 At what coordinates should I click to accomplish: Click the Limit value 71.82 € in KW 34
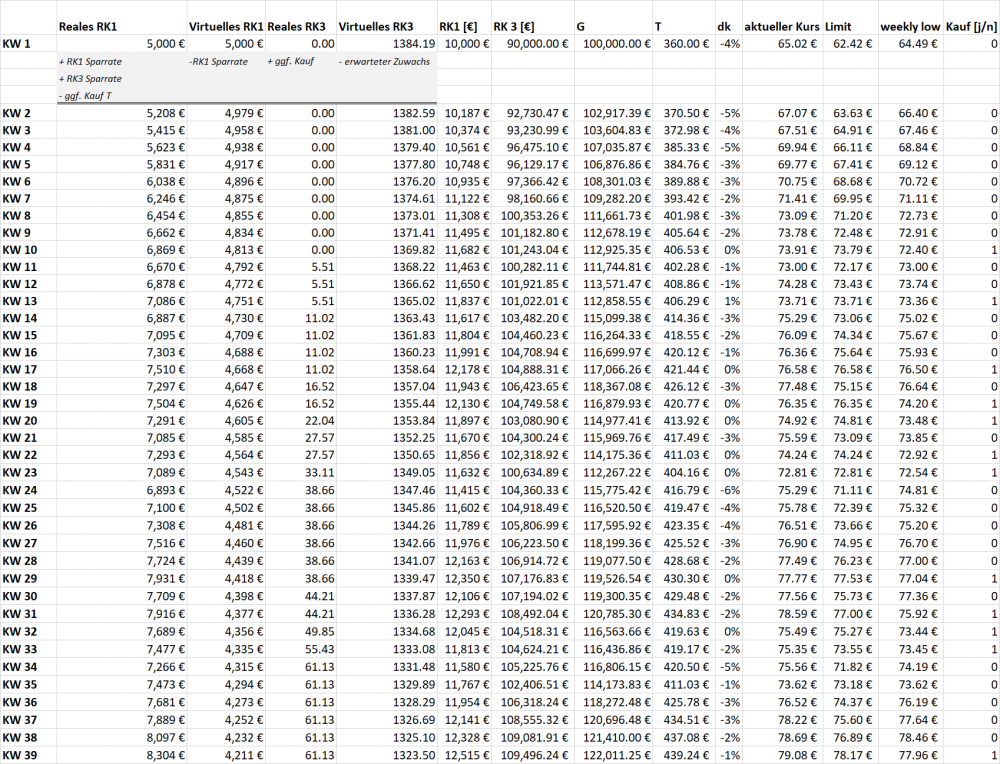click(x=853, y=667)
